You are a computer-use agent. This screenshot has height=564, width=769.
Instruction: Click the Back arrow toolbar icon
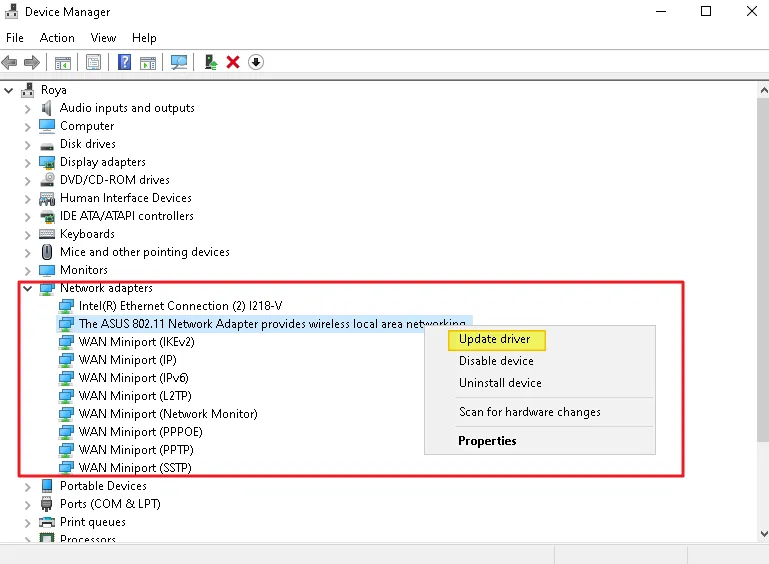coord(9,62)
